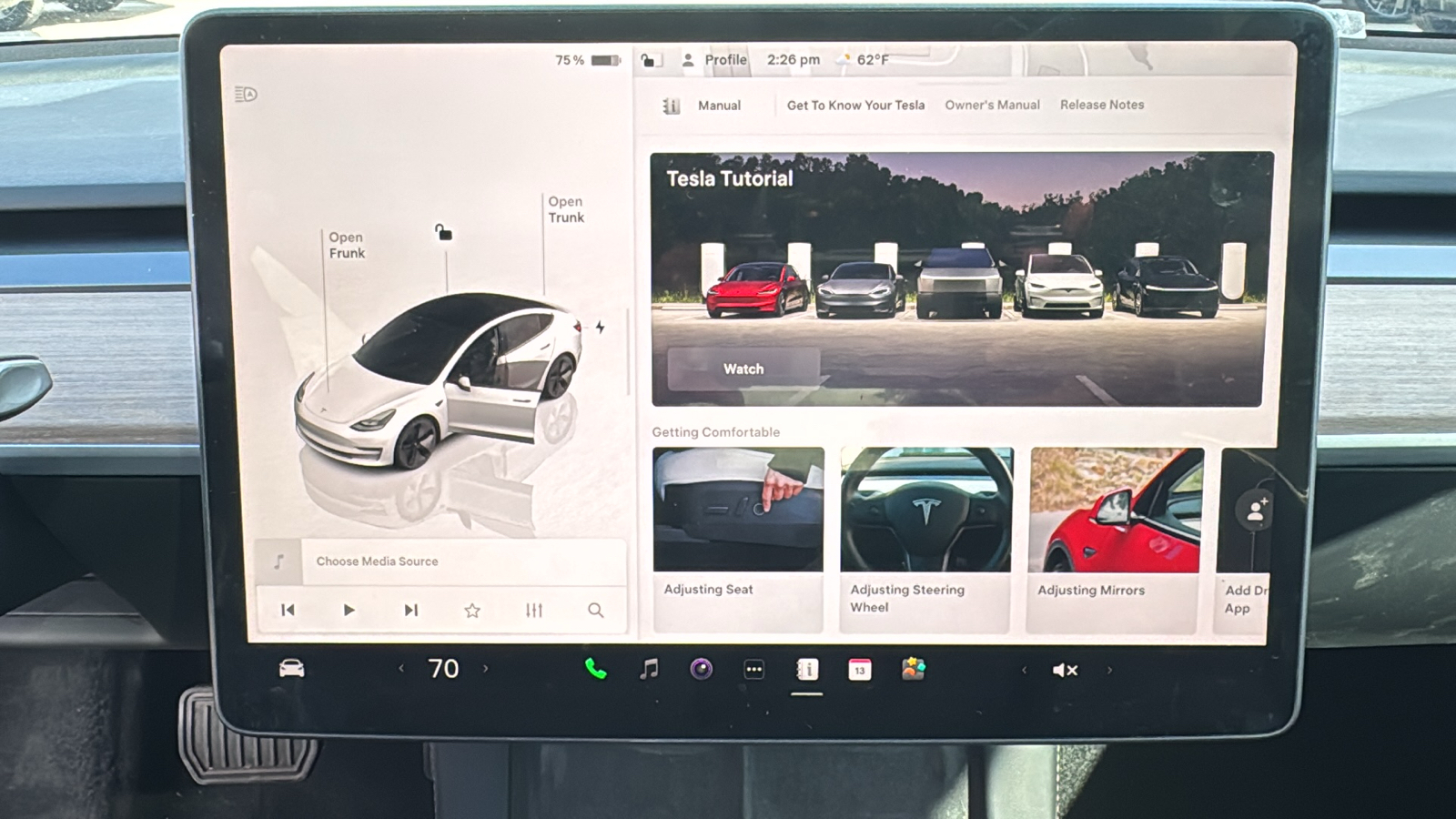Favorite the current track with the star

[x=472, y=611]
